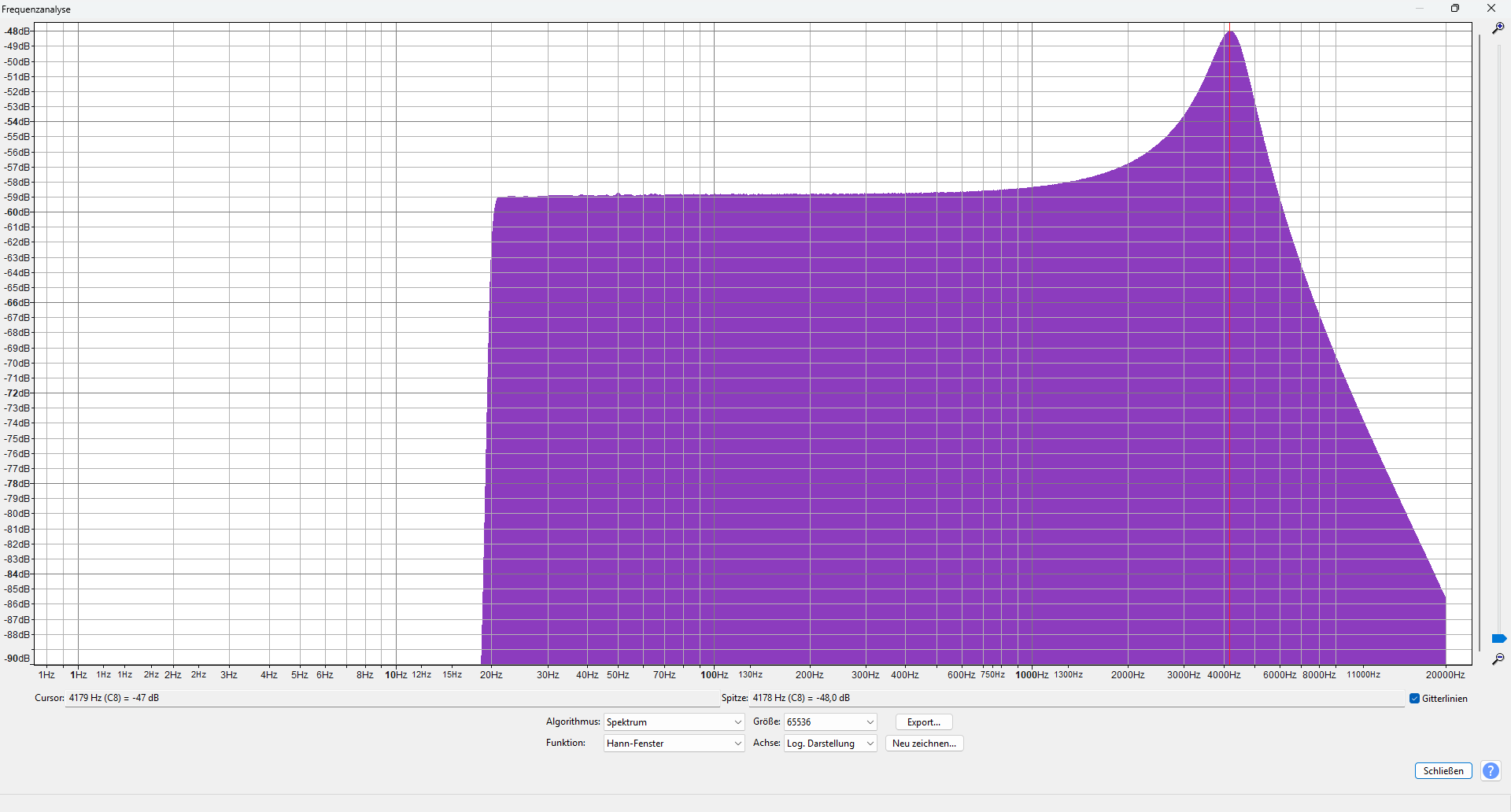1511x812 pixels.
Task: Click the zoom in magnifier icon
Action: (x=1498, y=28)
